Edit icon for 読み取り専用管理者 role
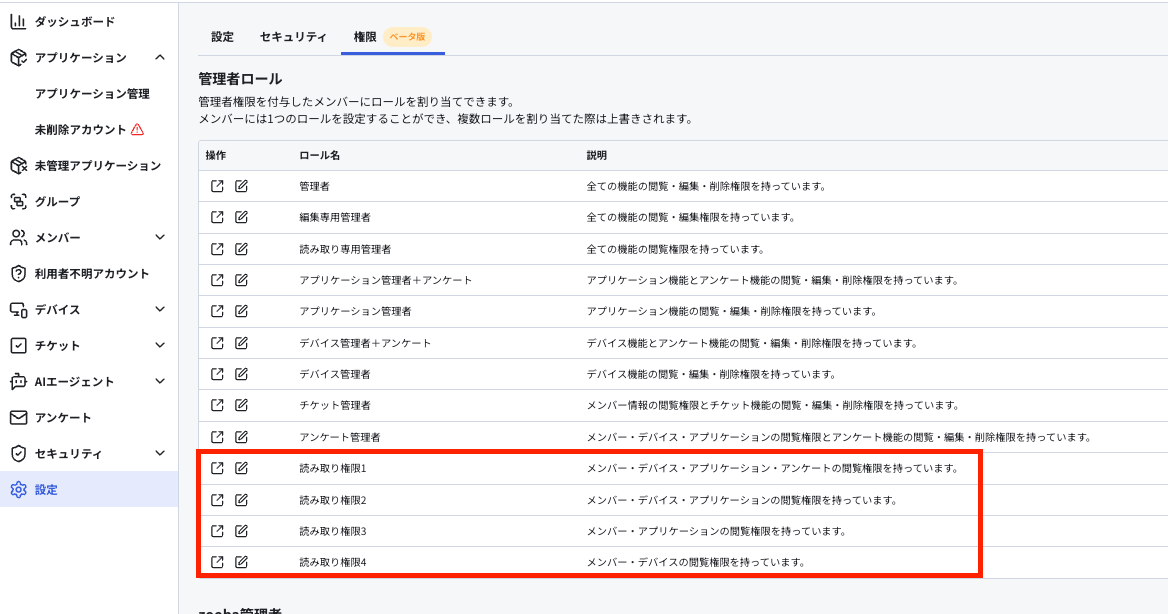This screenshot has width=1168, height=614. (x=241, y=249)
